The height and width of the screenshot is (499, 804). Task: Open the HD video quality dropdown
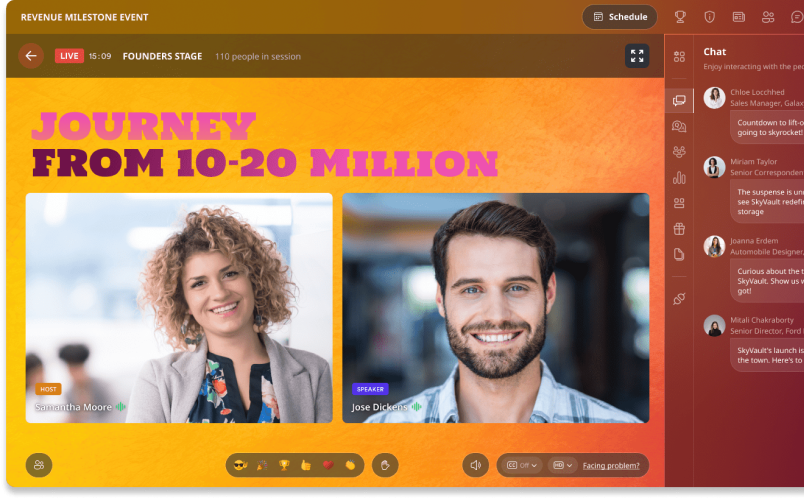click(x=562, y=465)
